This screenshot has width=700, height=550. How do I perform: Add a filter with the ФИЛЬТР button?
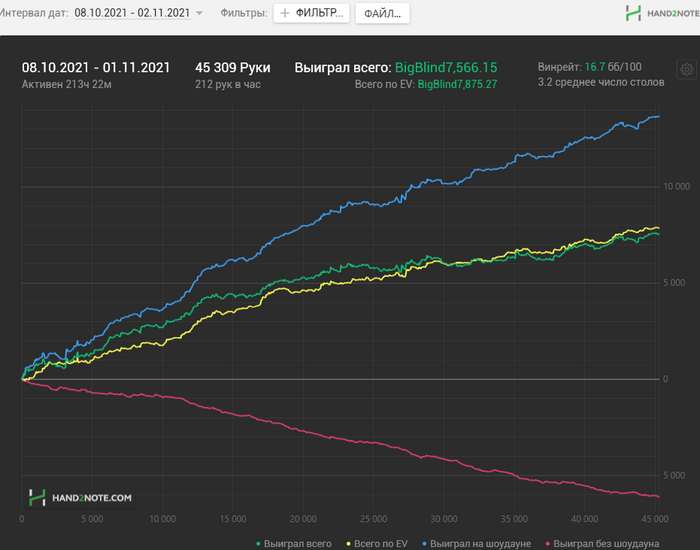tap(312, 13)
